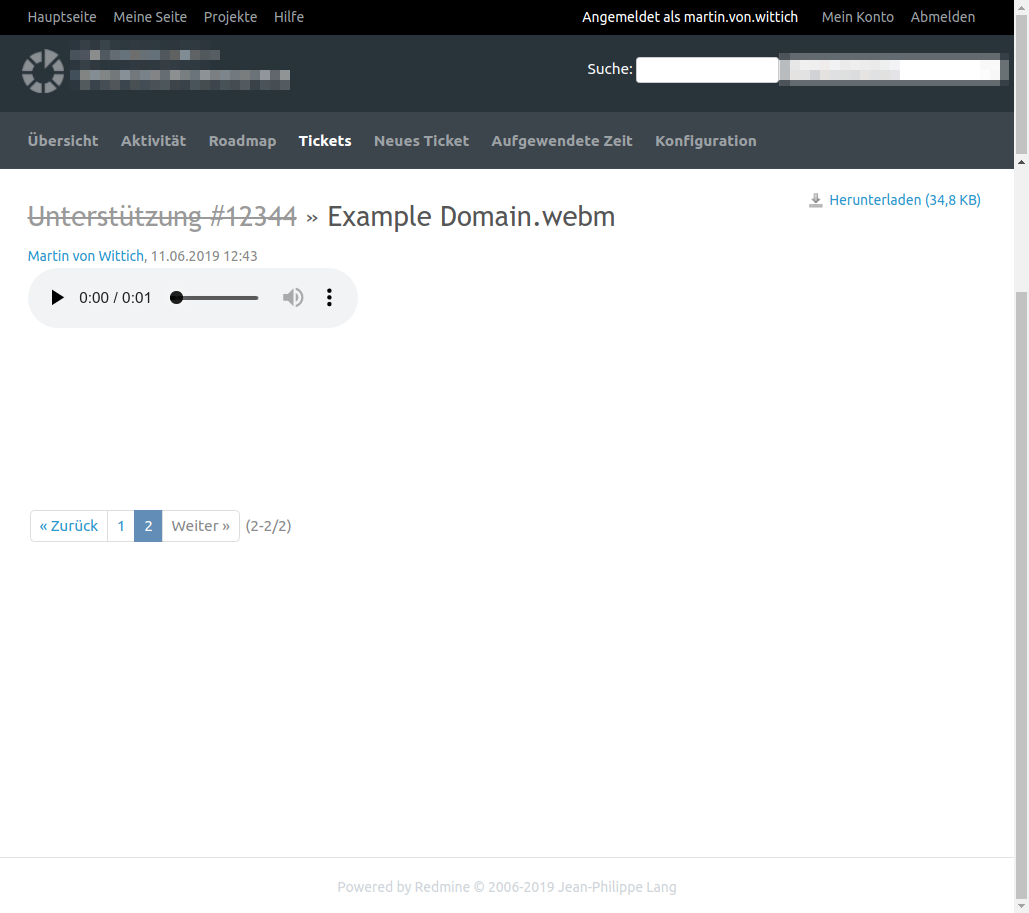Open the Tickets tab

[x=325, y=141]
